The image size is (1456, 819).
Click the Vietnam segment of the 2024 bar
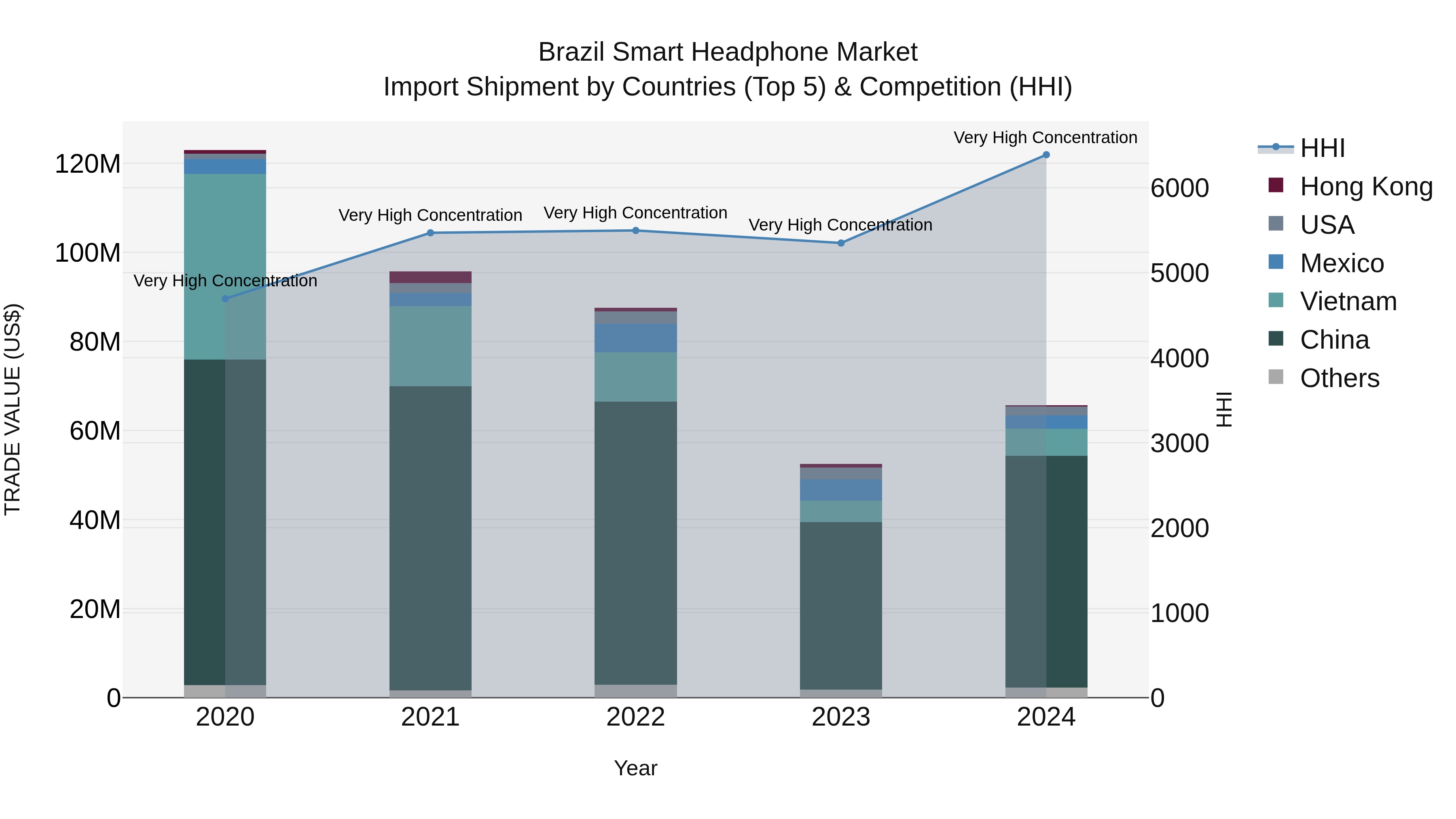coord(1045,442)
